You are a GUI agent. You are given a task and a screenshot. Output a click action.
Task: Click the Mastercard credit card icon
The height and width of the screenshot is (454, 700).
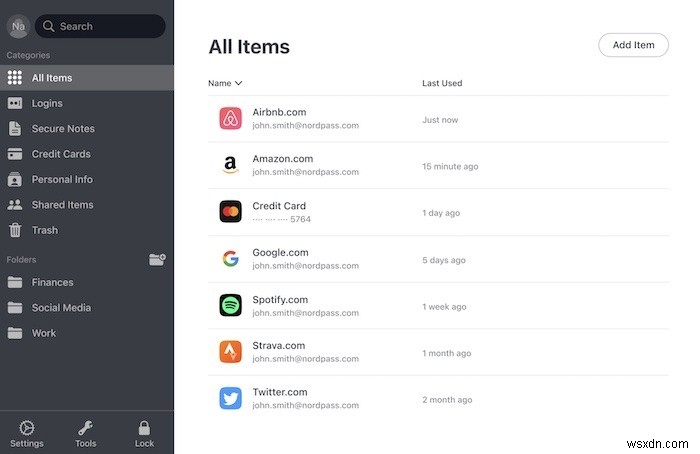point(230,212)
